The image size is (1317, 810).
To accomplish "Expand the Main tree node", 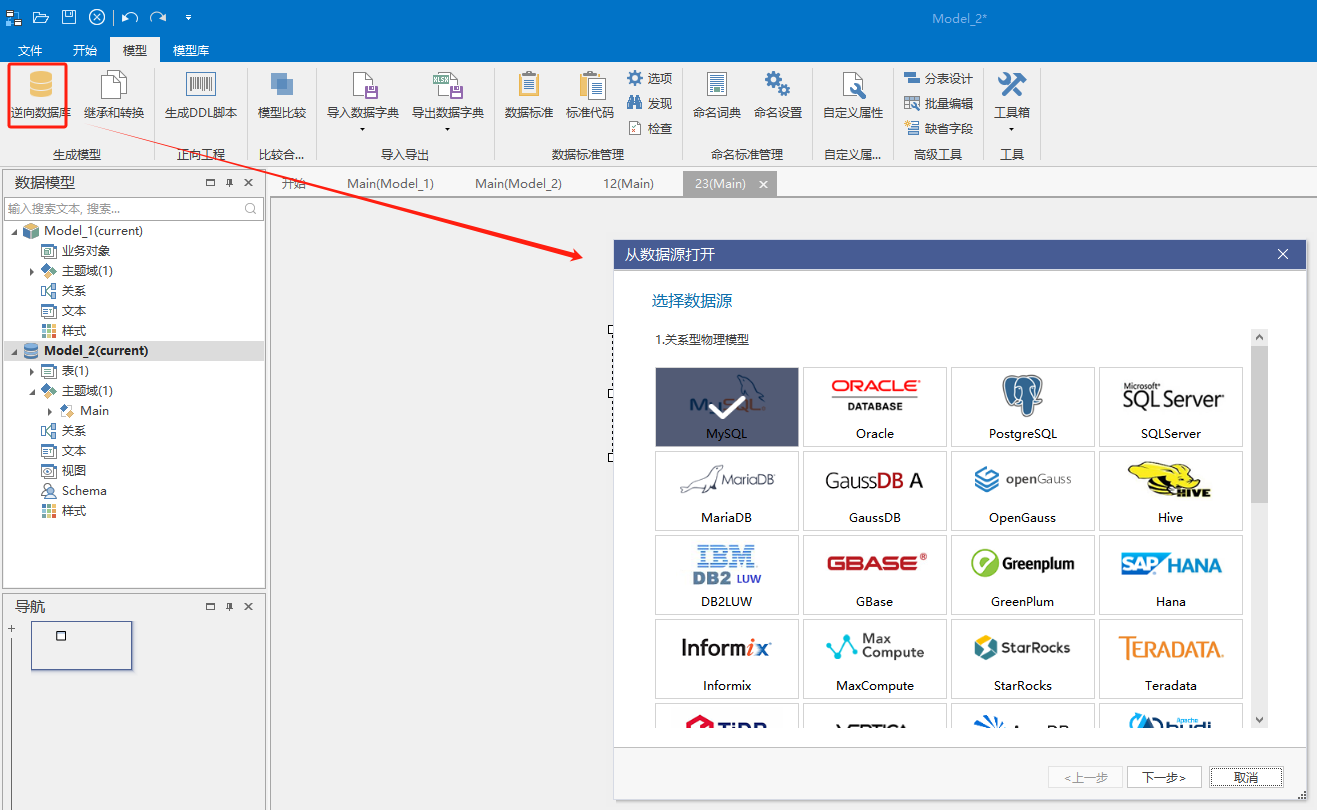I will [x=50, y=411].
